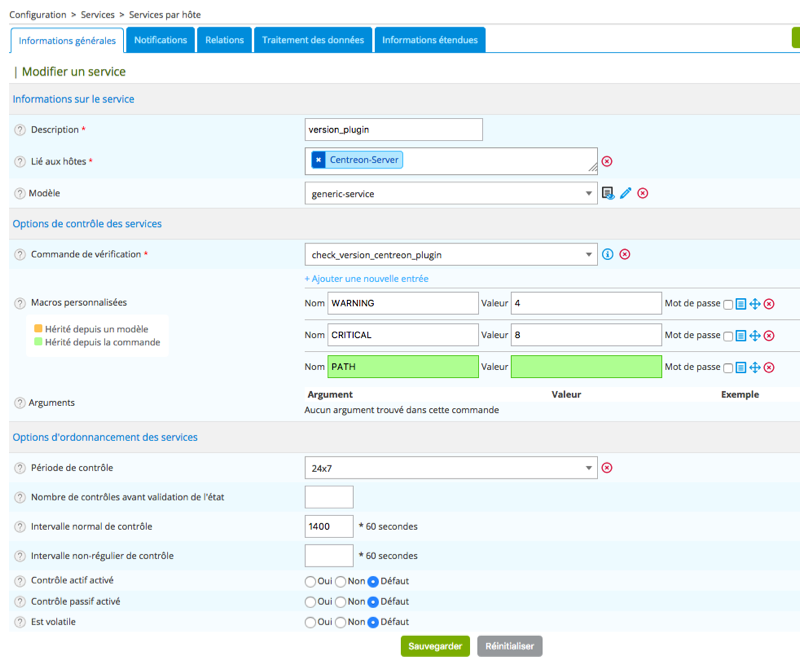The image size is (800, 660).
Task: Clear the Lié aux hôtes field with red X
Action: pyautogui.click(x=607, y=161)
